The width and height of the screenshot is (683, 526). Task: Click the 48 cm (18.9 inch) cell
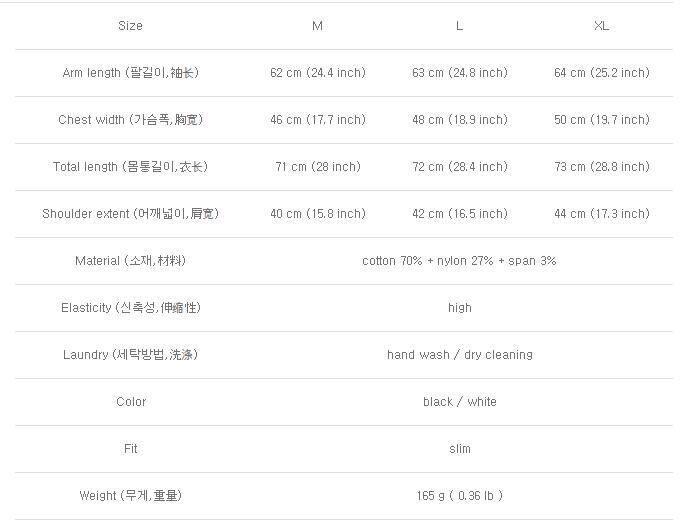click(x=459, y=120)
